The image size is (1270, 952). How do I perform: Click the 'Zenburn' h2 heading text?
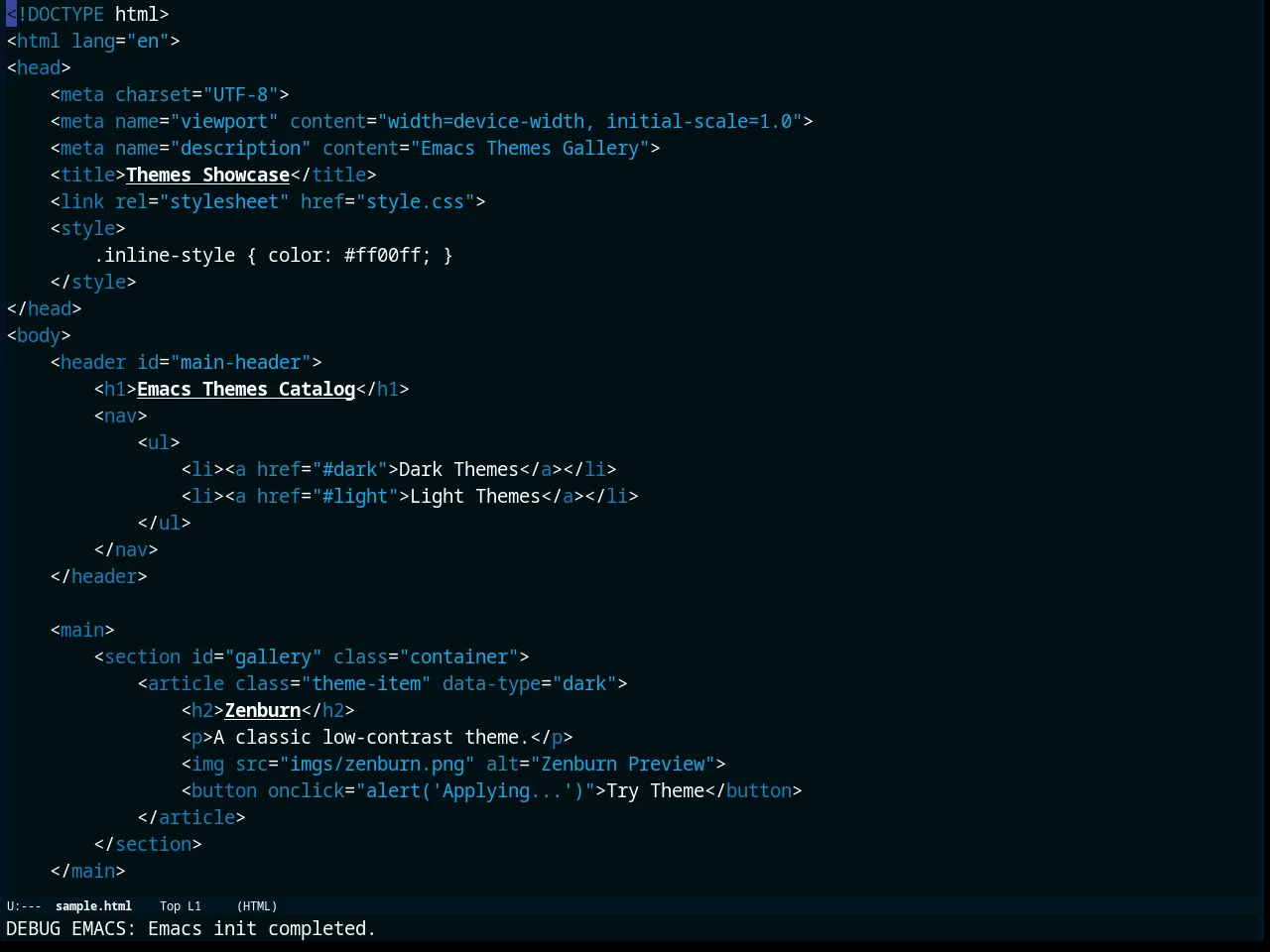(x=263, y=711)
